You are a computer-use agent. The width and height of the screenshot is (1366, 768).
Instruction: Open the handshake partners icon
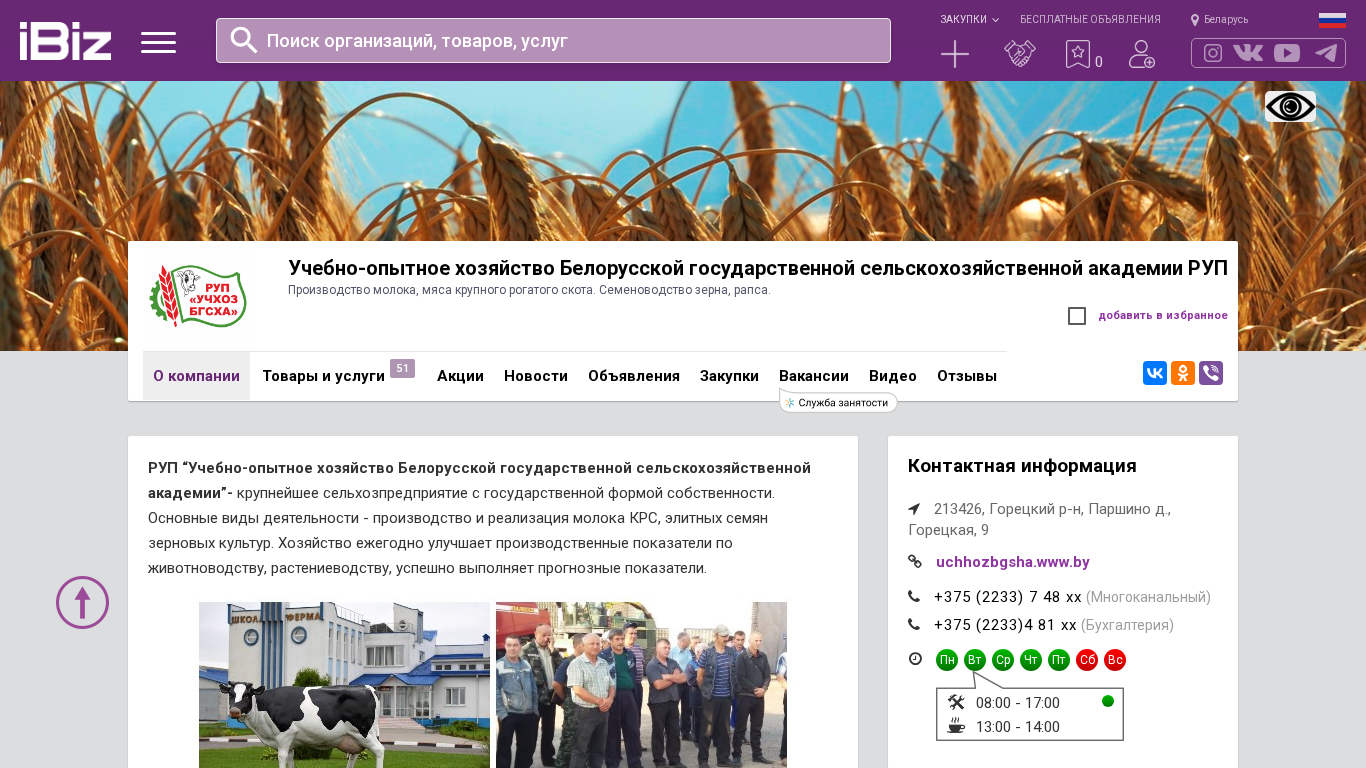[x=1020, y=54]
